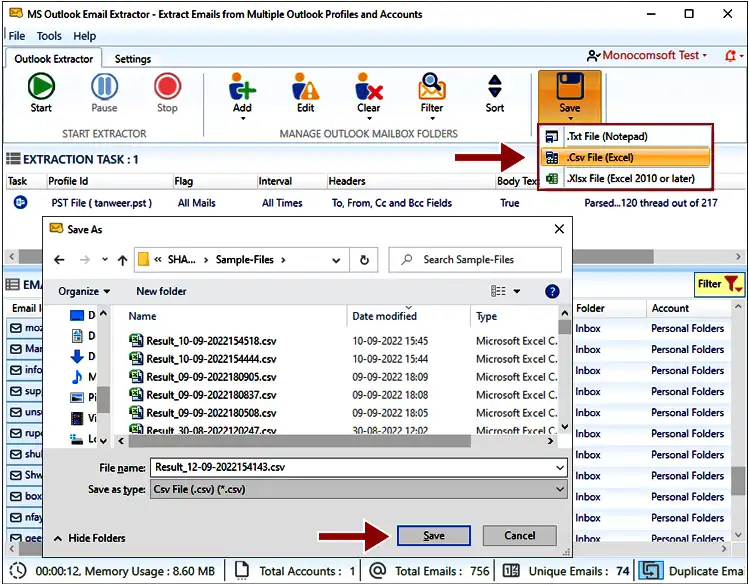This screenshot has width=749, height=585.
Task: Collapse folders with Hide Folders
Action: (x=89, y=538)
